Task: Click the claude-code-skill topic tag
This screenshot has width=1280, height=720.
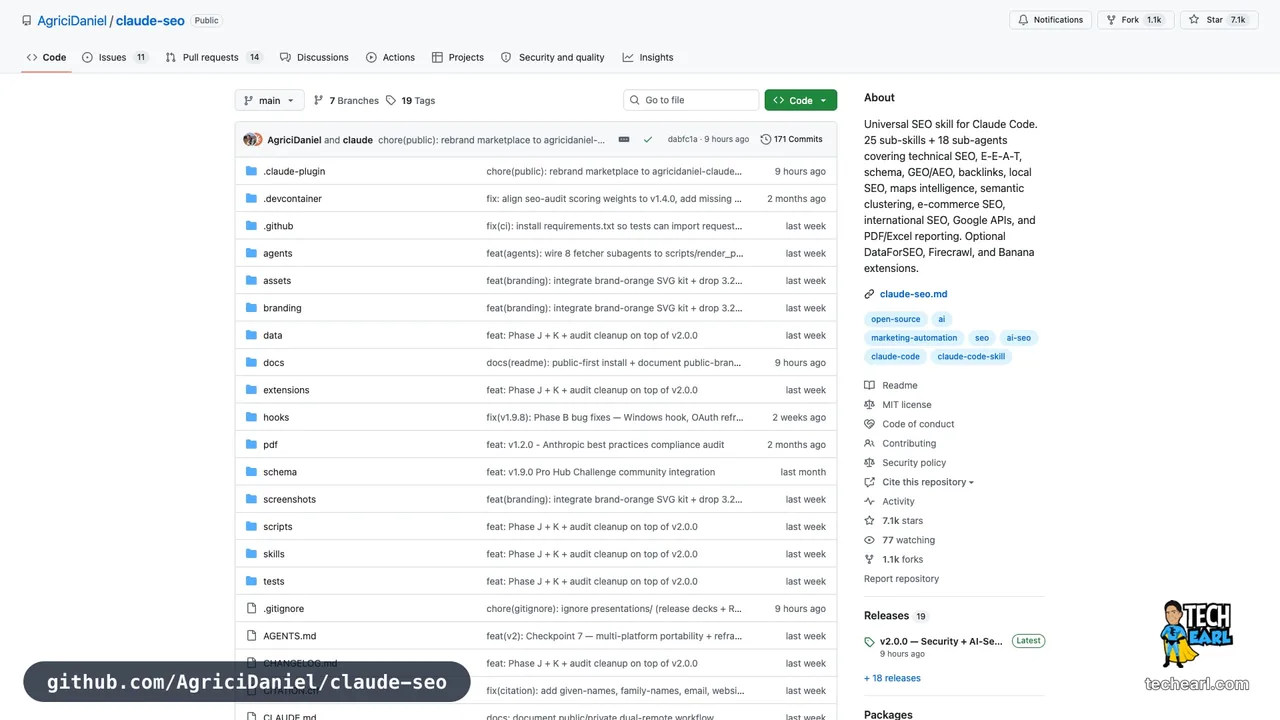Action: 971,356
